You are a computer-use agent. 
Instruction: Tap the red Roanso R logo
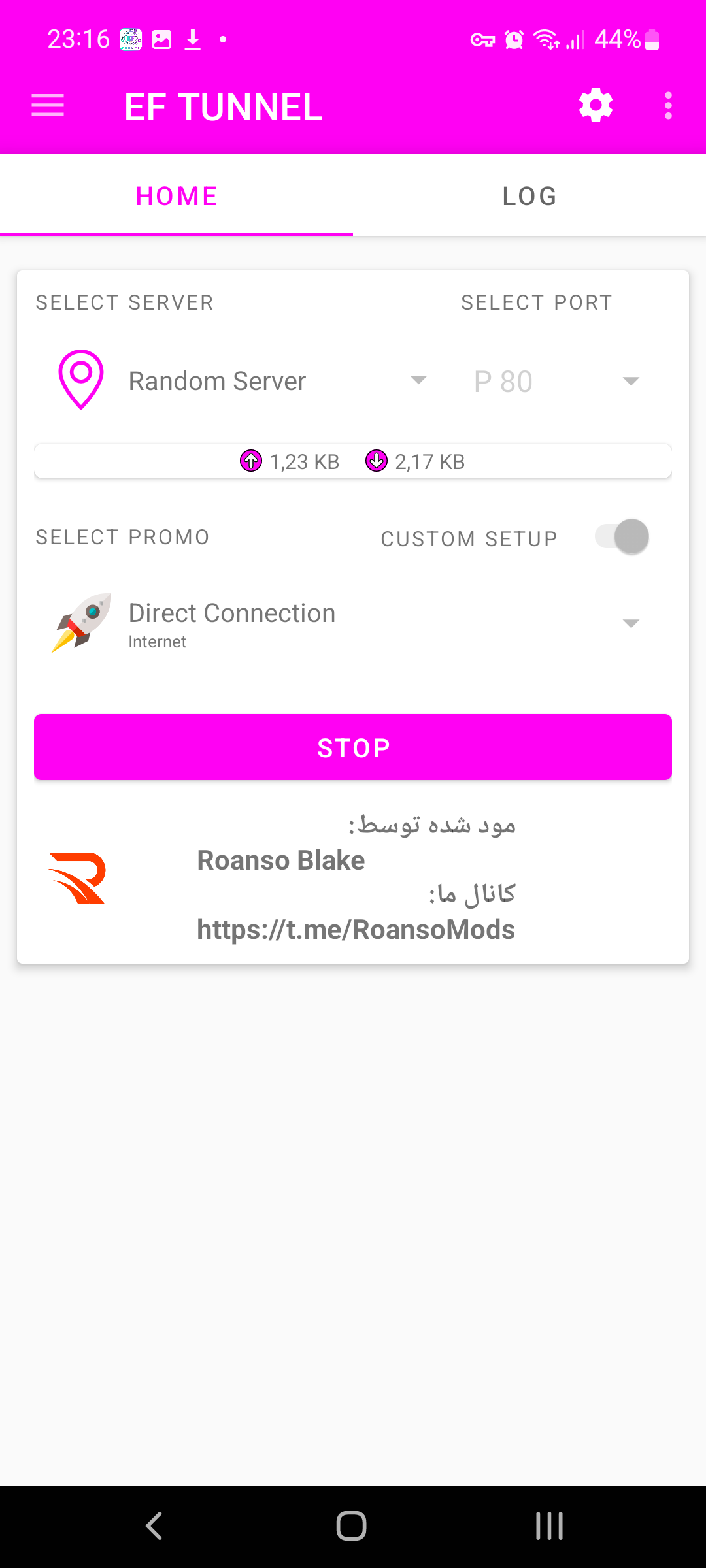[77, 878]
